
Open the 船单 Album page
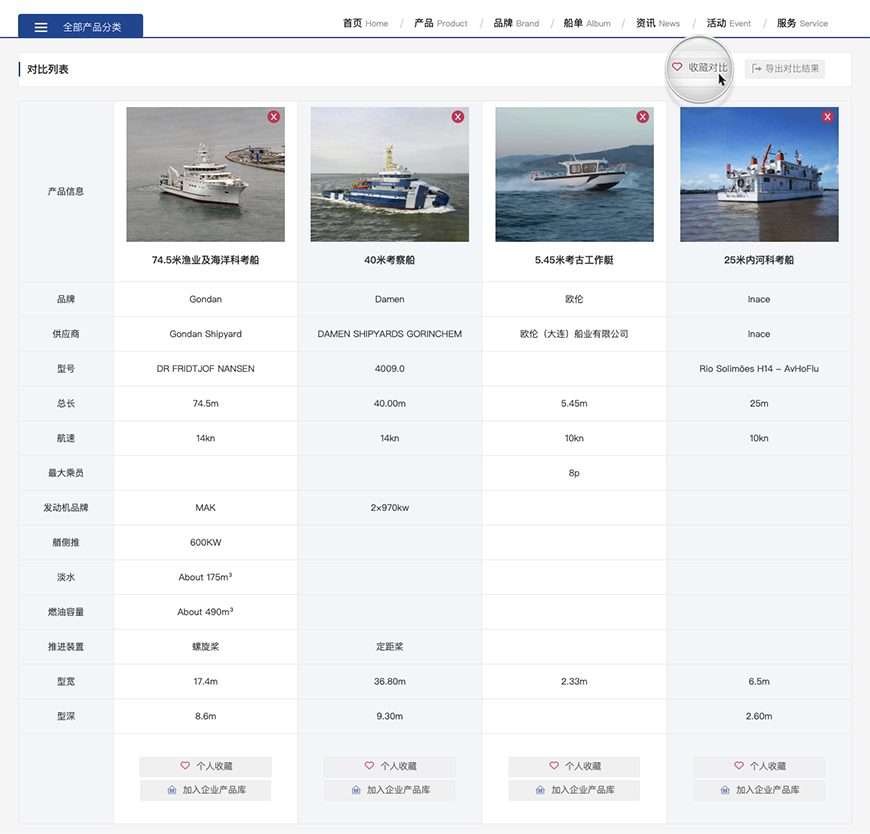[587, 23]
